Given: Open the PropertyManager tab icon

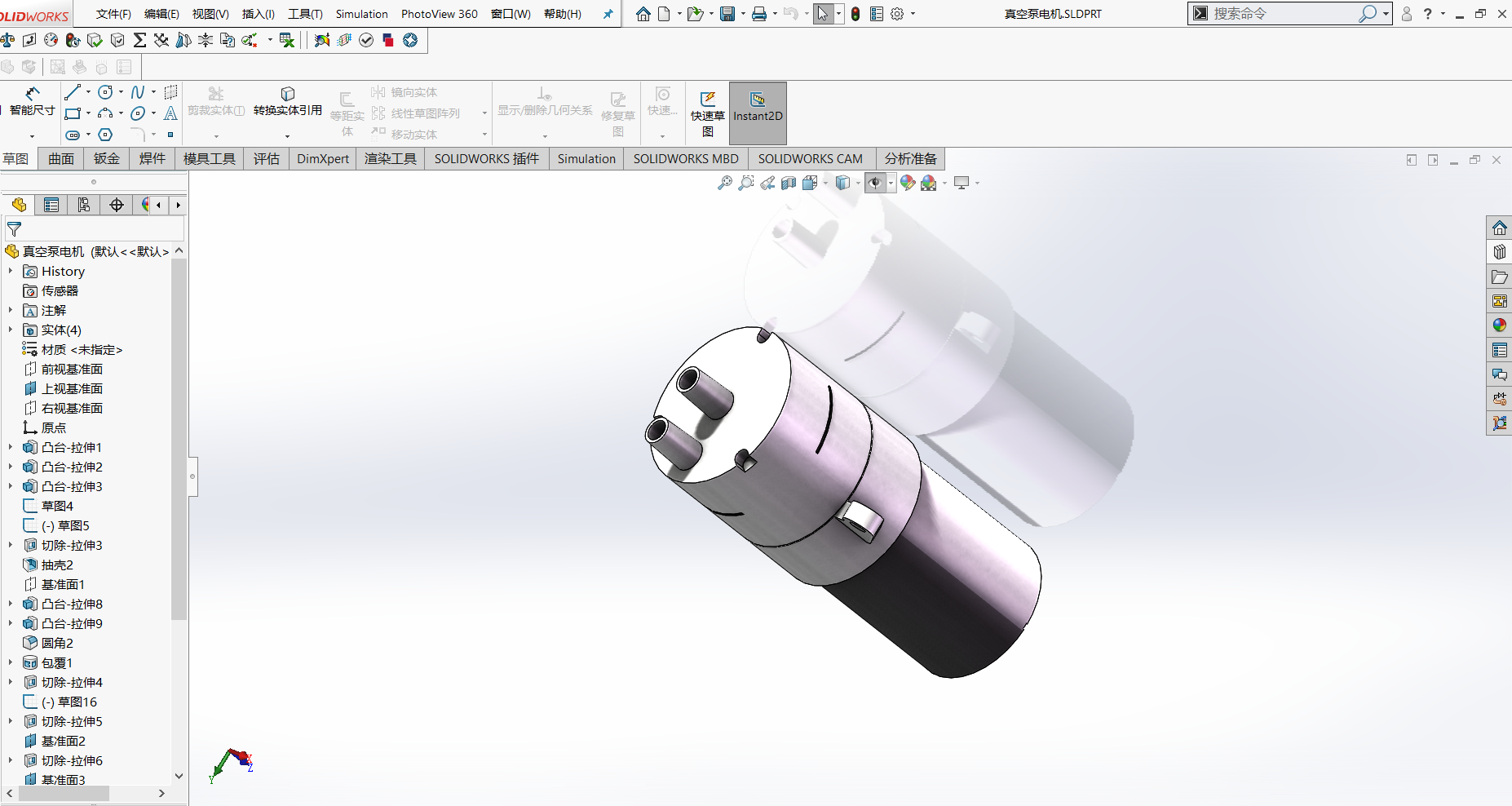Looking at the screenshot, I should click(x=51, y=205).
